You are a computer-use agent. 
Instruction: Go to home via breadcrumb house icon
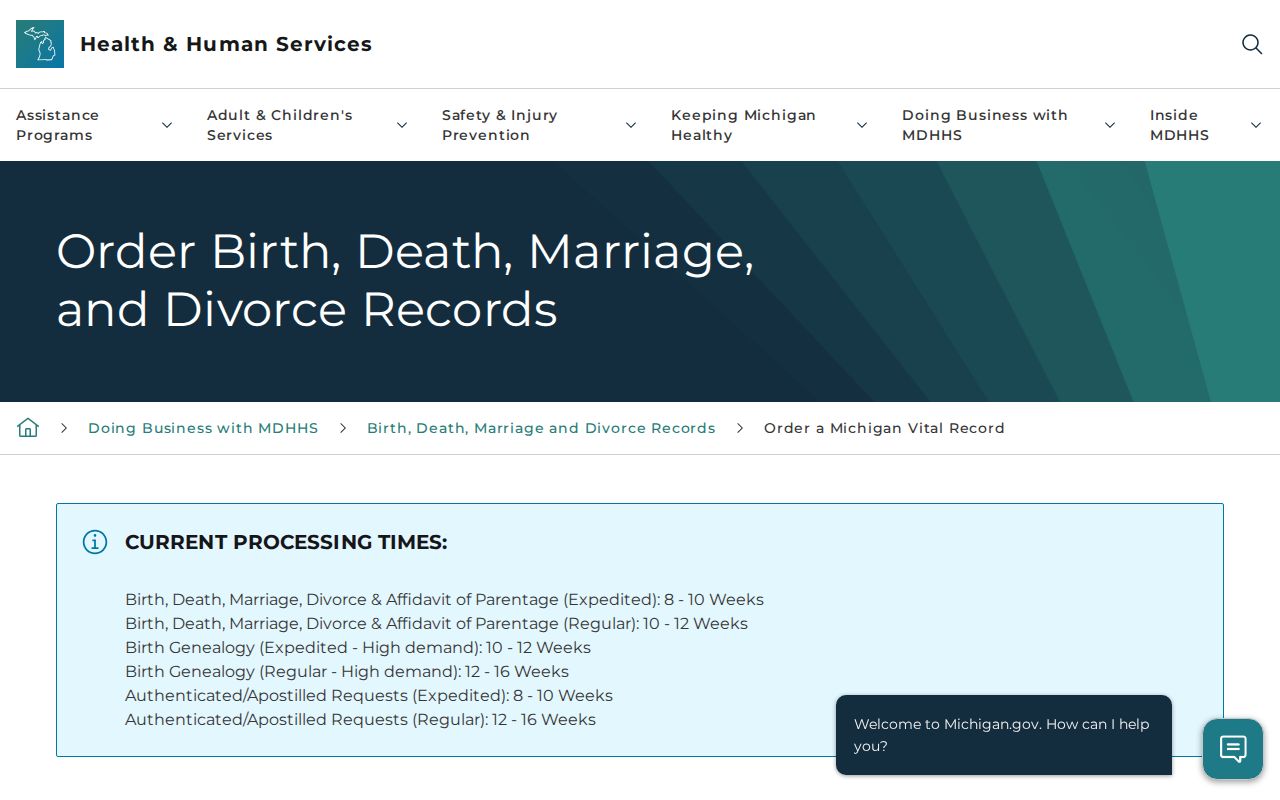[28, 428]
